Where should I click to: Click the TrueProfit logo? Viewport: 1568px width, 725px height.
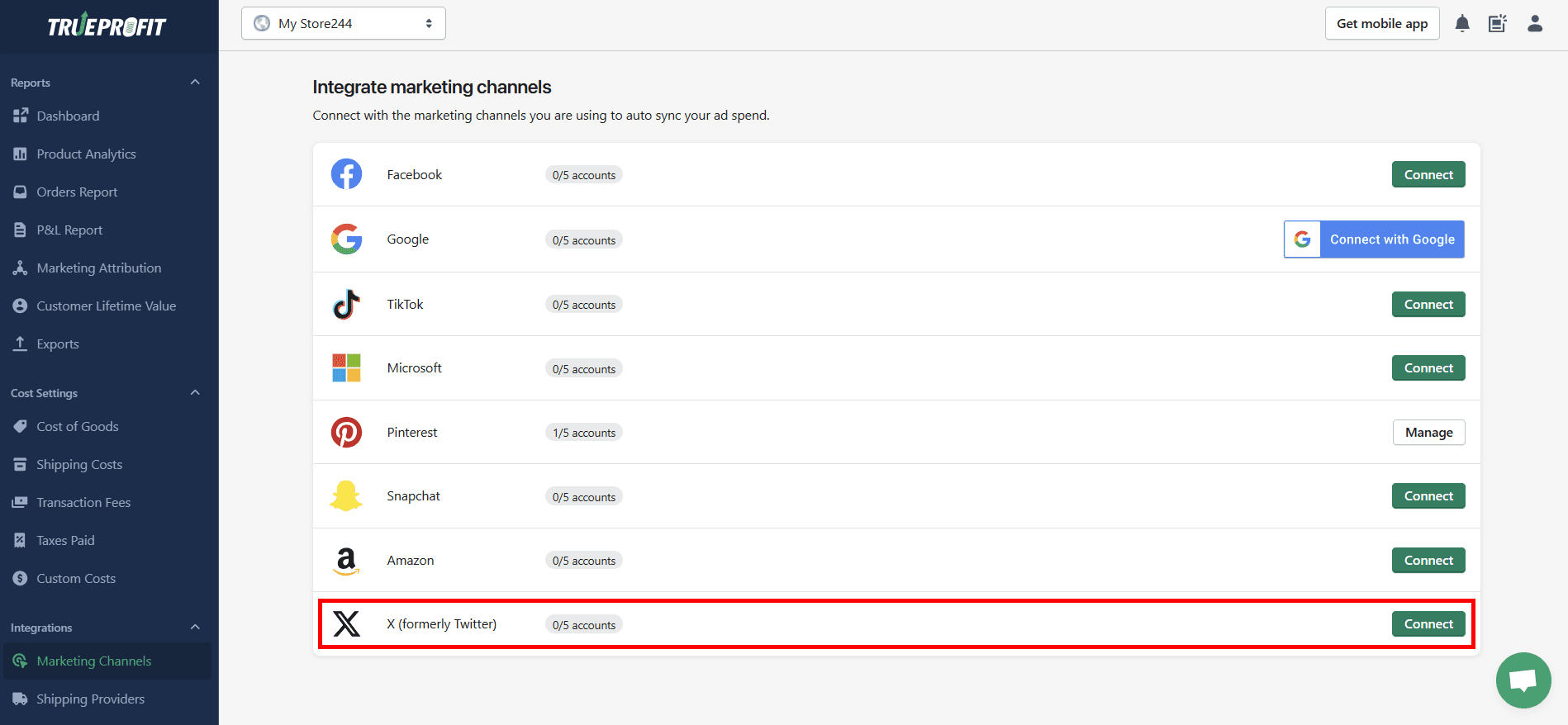[x=107, y=26]
